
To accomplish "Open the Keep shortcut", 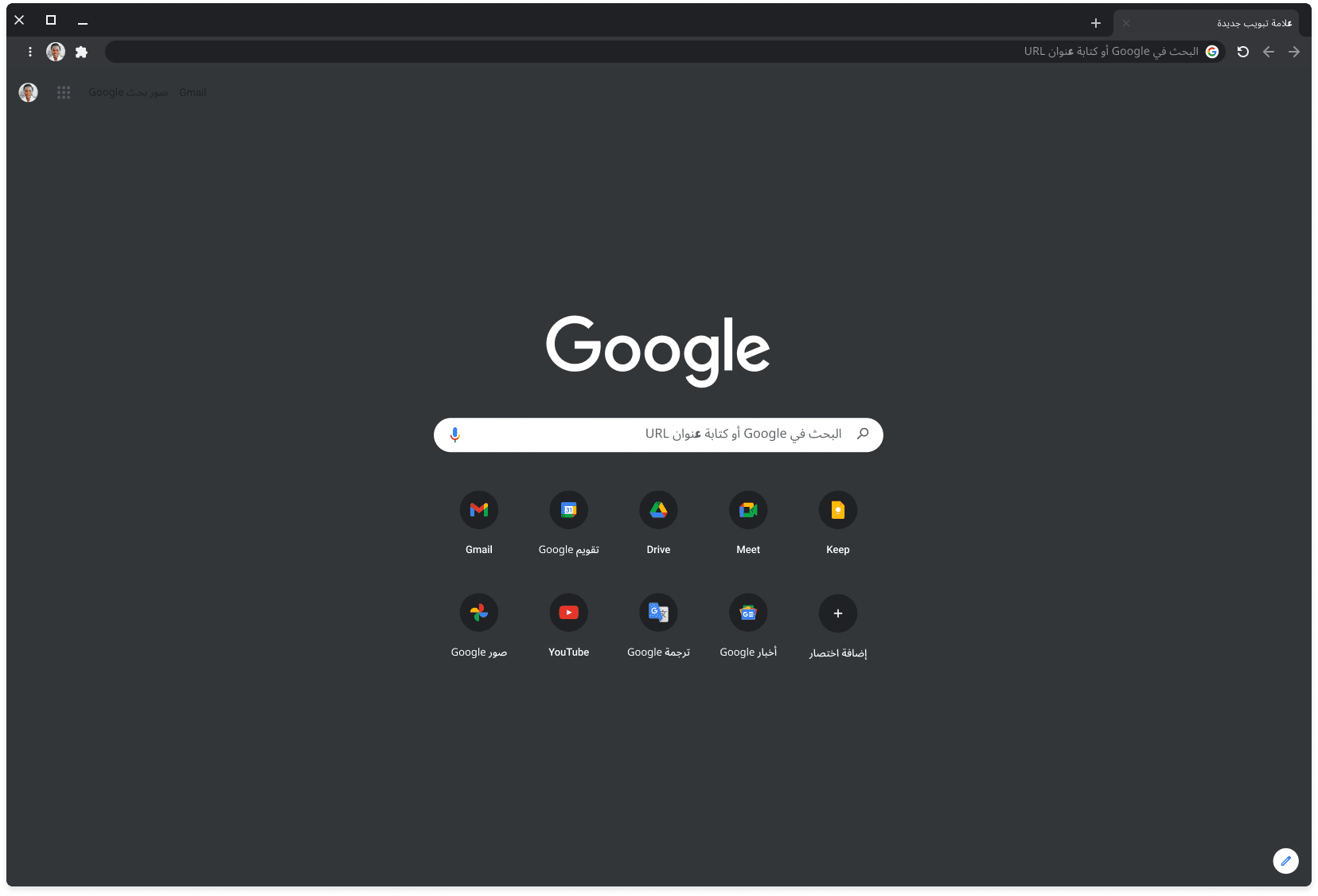I will [837, 510].
